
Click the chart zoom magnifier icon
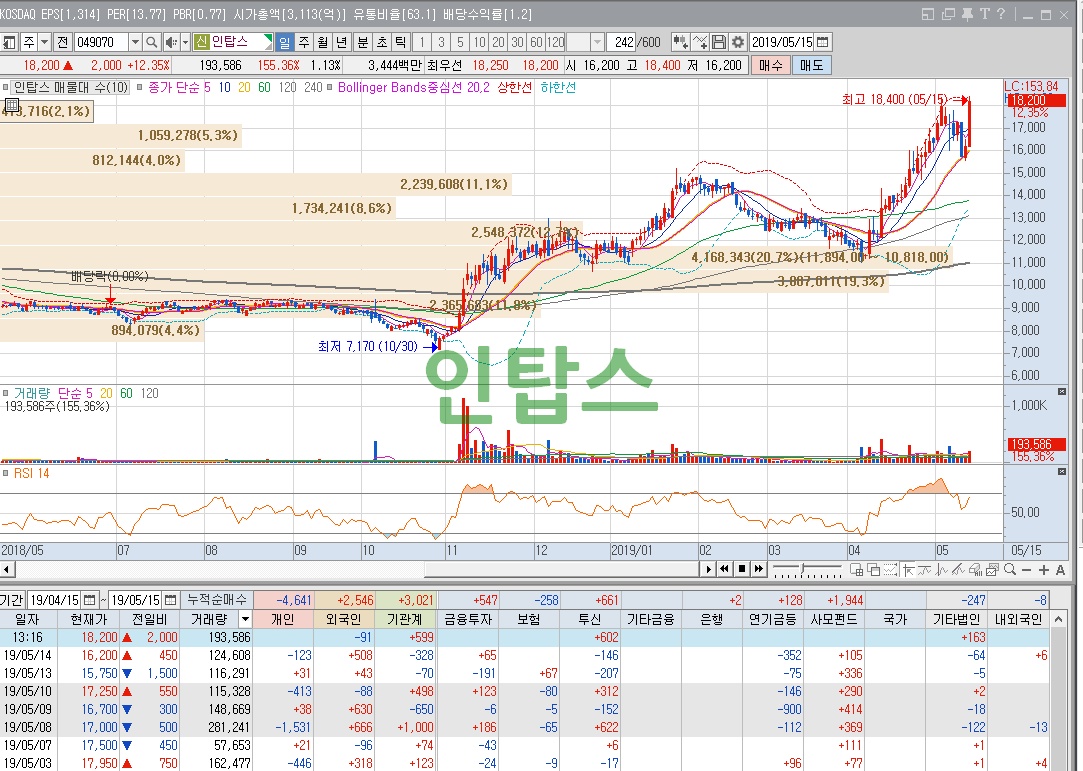1010,570
